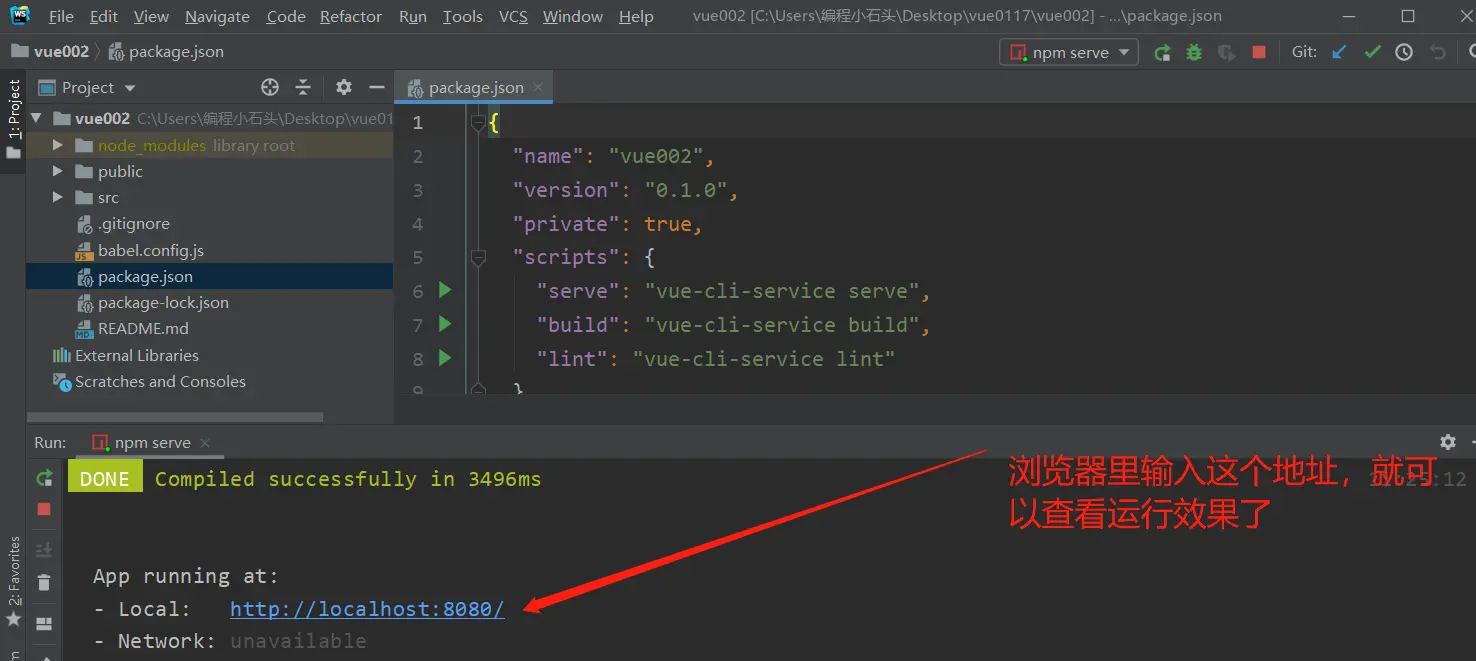Click the layout icon in the Run panel sidebar
1476x661 pixels.
pyautogui.click(x=44, y=624)
